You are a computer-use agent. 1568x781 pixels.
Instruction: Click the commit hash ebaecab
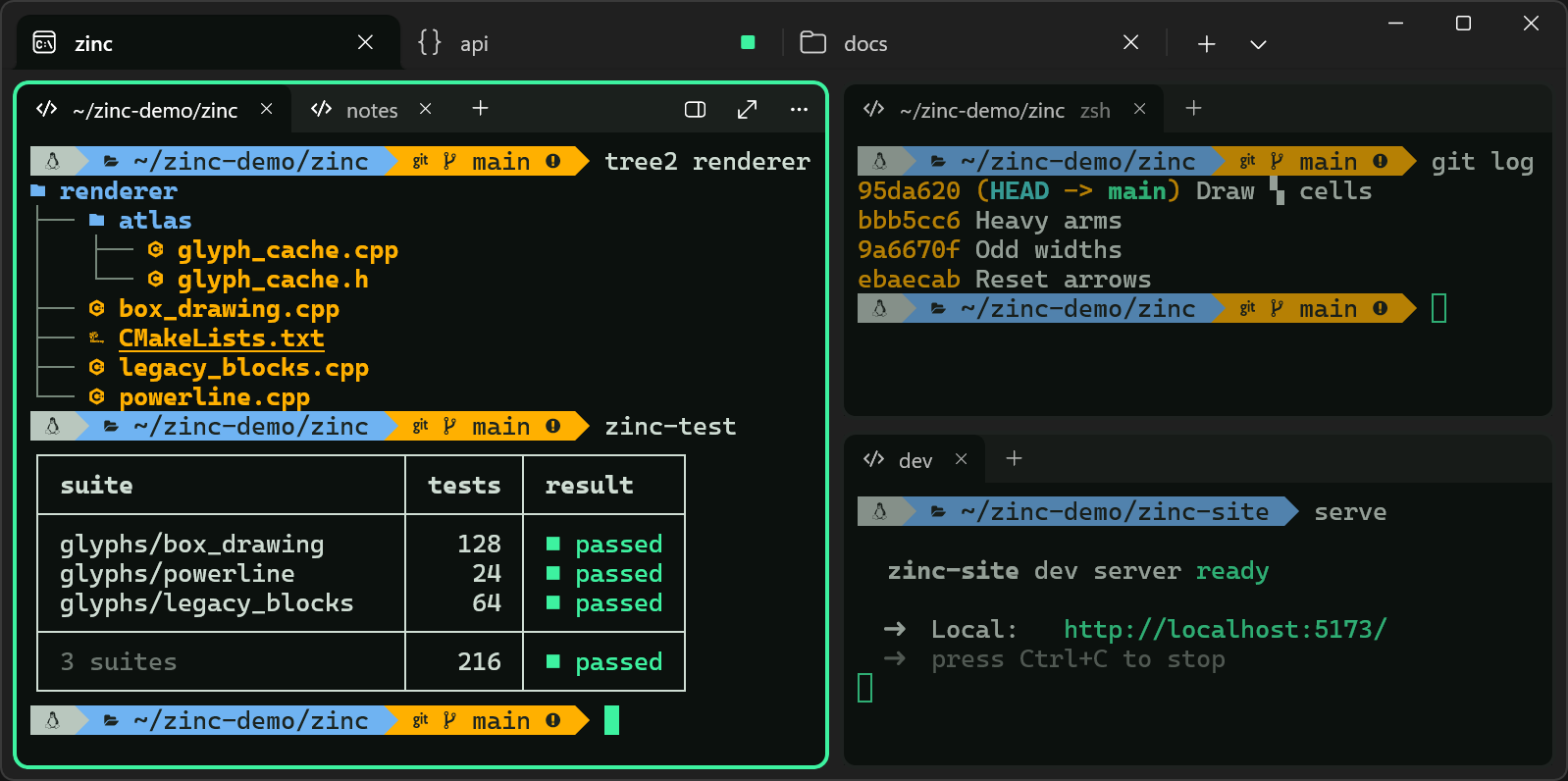tap(909, 279)
